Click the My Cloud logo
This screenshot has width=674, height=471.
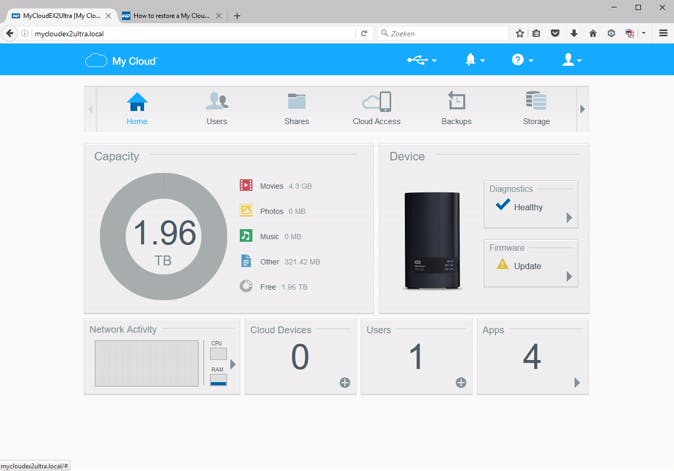pos(121,61)
